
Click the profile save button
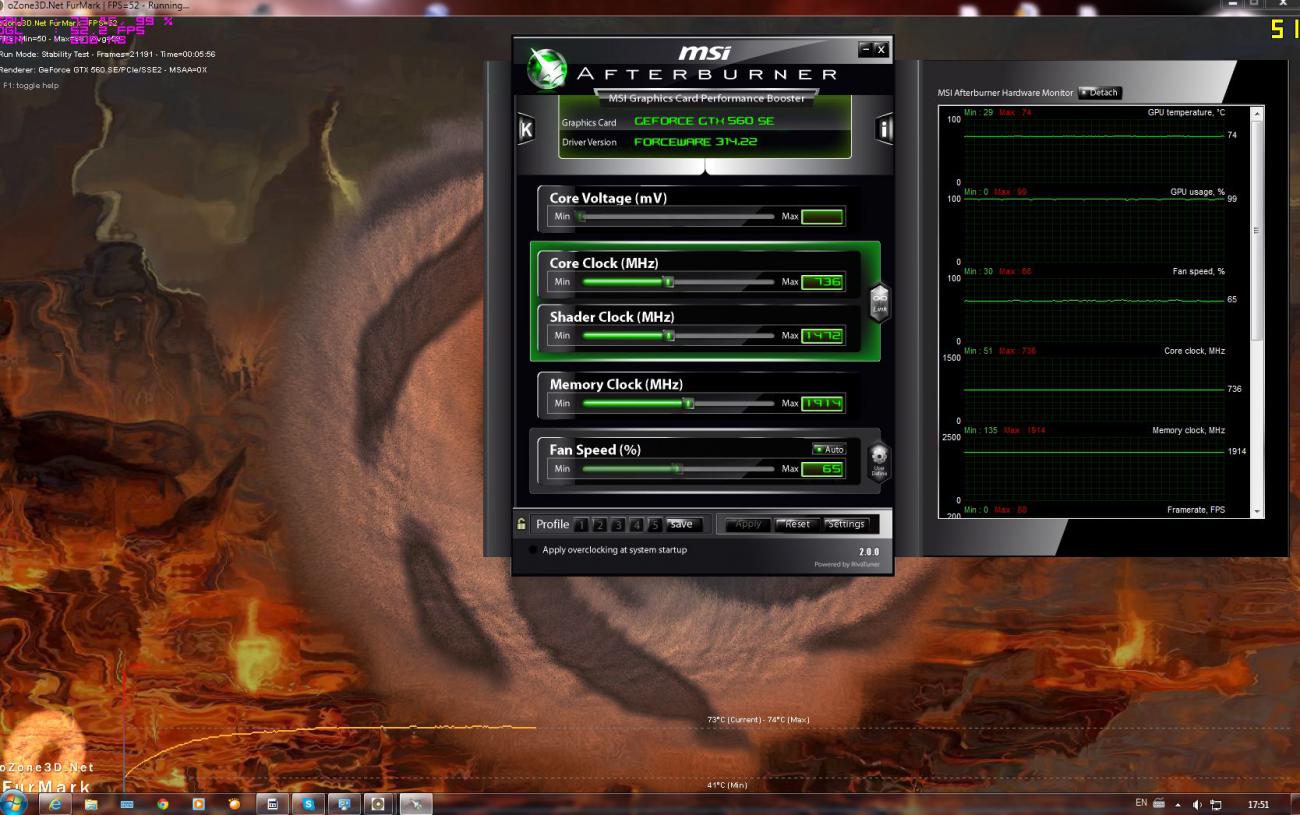(x=682, y=524)
